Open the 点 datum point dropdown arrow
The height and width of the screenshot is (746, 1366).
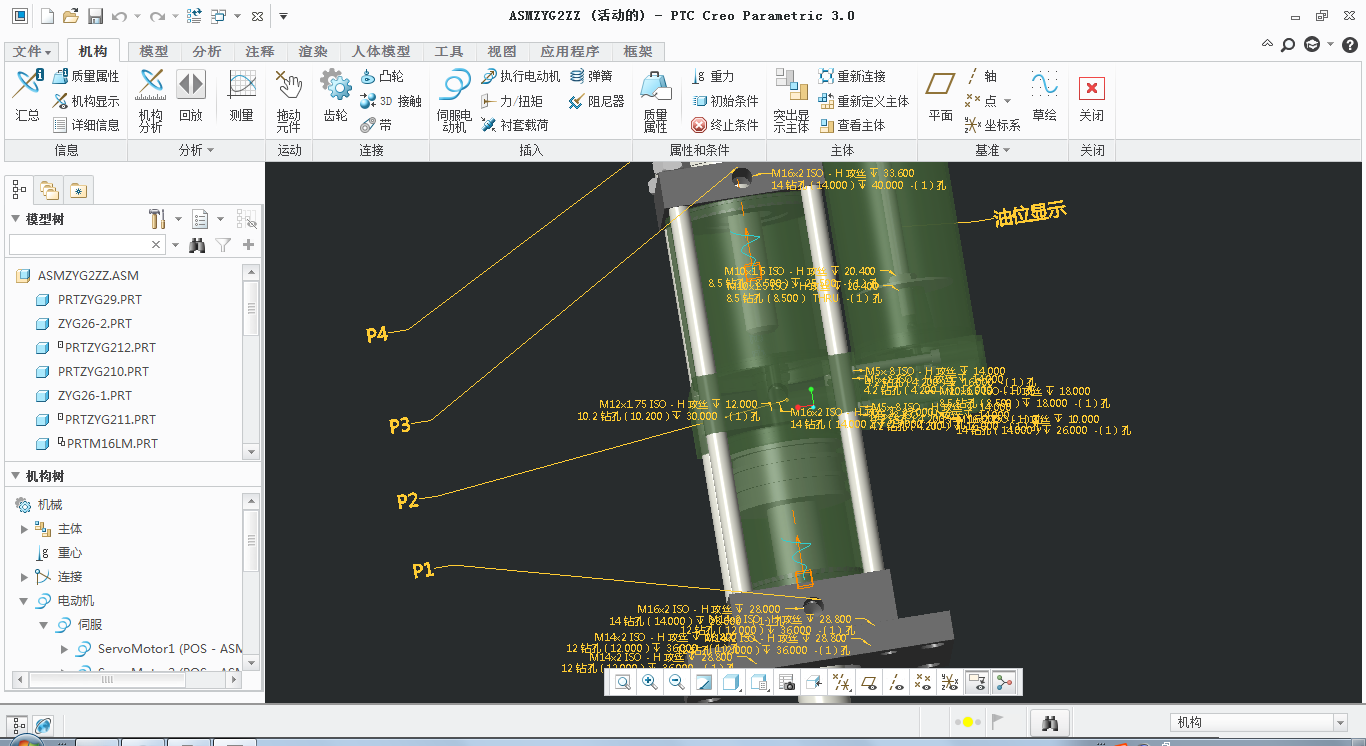1007,101
